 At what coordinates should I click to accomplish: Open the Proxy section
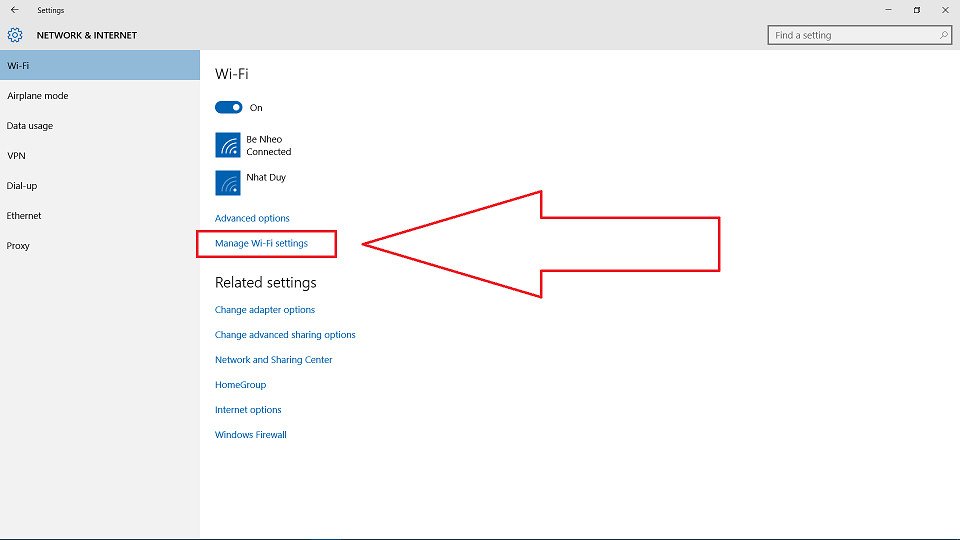coord(100,246)
